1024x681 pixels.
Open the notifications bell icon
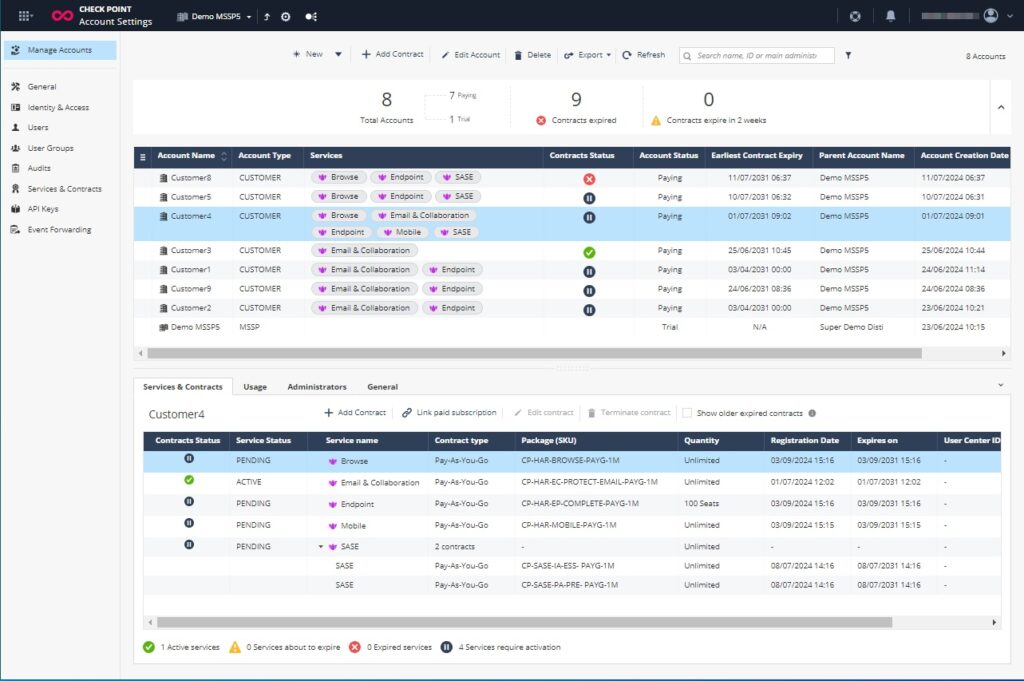click(x=890, y=14)
